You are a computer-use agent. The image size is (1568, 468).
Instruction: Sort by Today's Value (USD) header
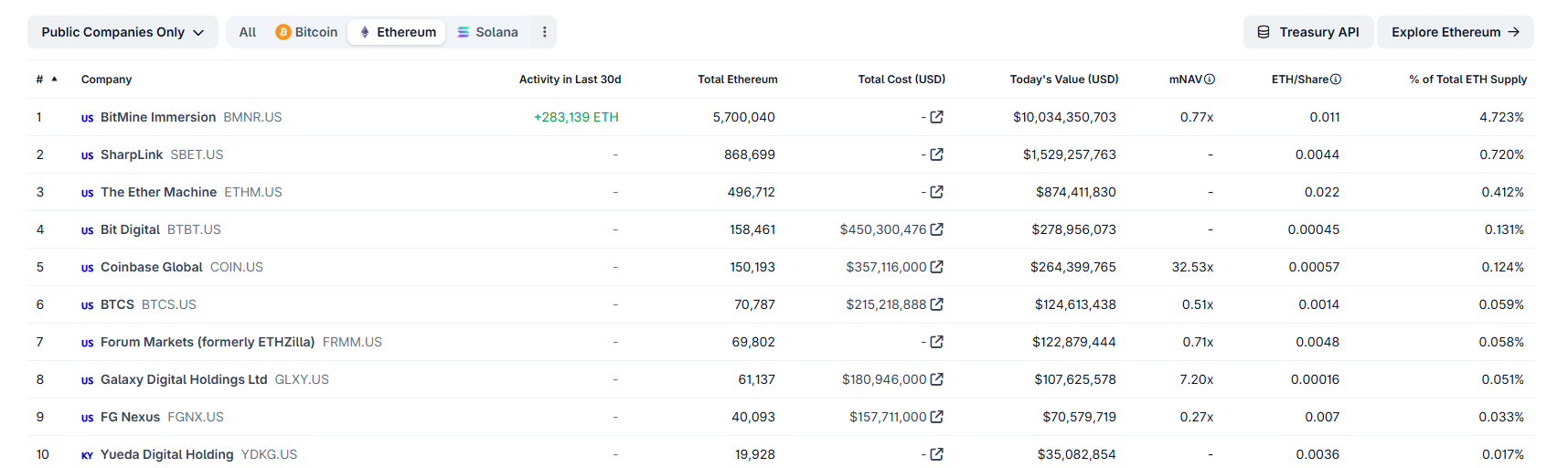point(1064,80)
